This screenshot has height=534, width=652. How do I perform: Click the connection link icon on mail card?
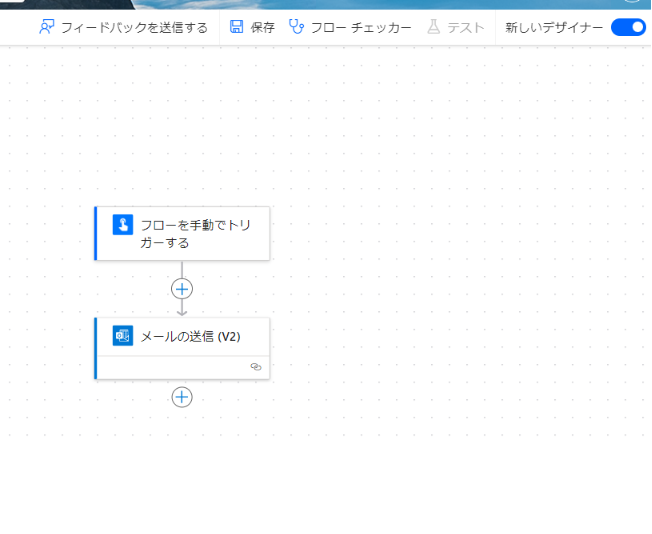[256, 366]
